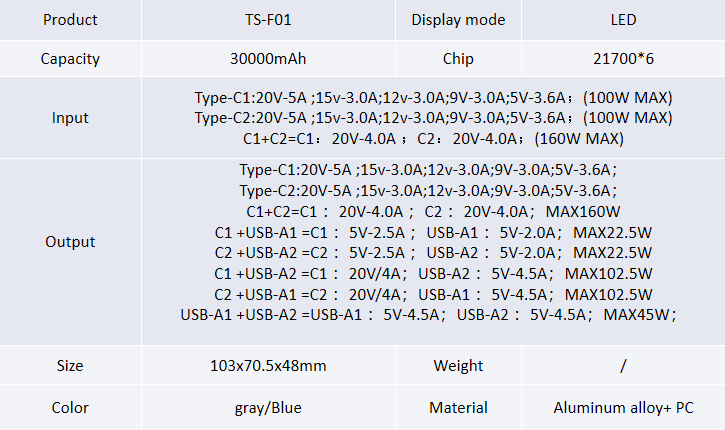Viewport: 725px width, 430px height.
Task: Select the 30000mAh capacity value
Action: point(268,59)
